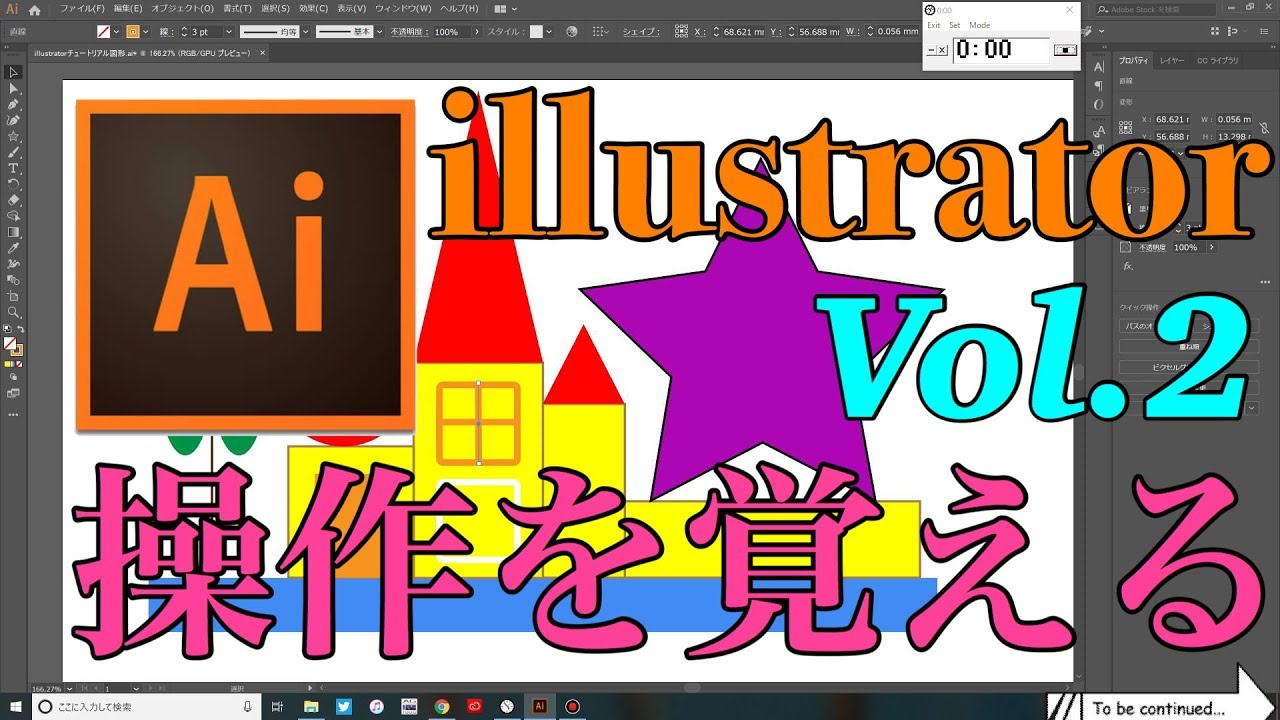Open the 基本 brush definition dropdown
The image size is (1280, 720).
(x=380, y=32)
